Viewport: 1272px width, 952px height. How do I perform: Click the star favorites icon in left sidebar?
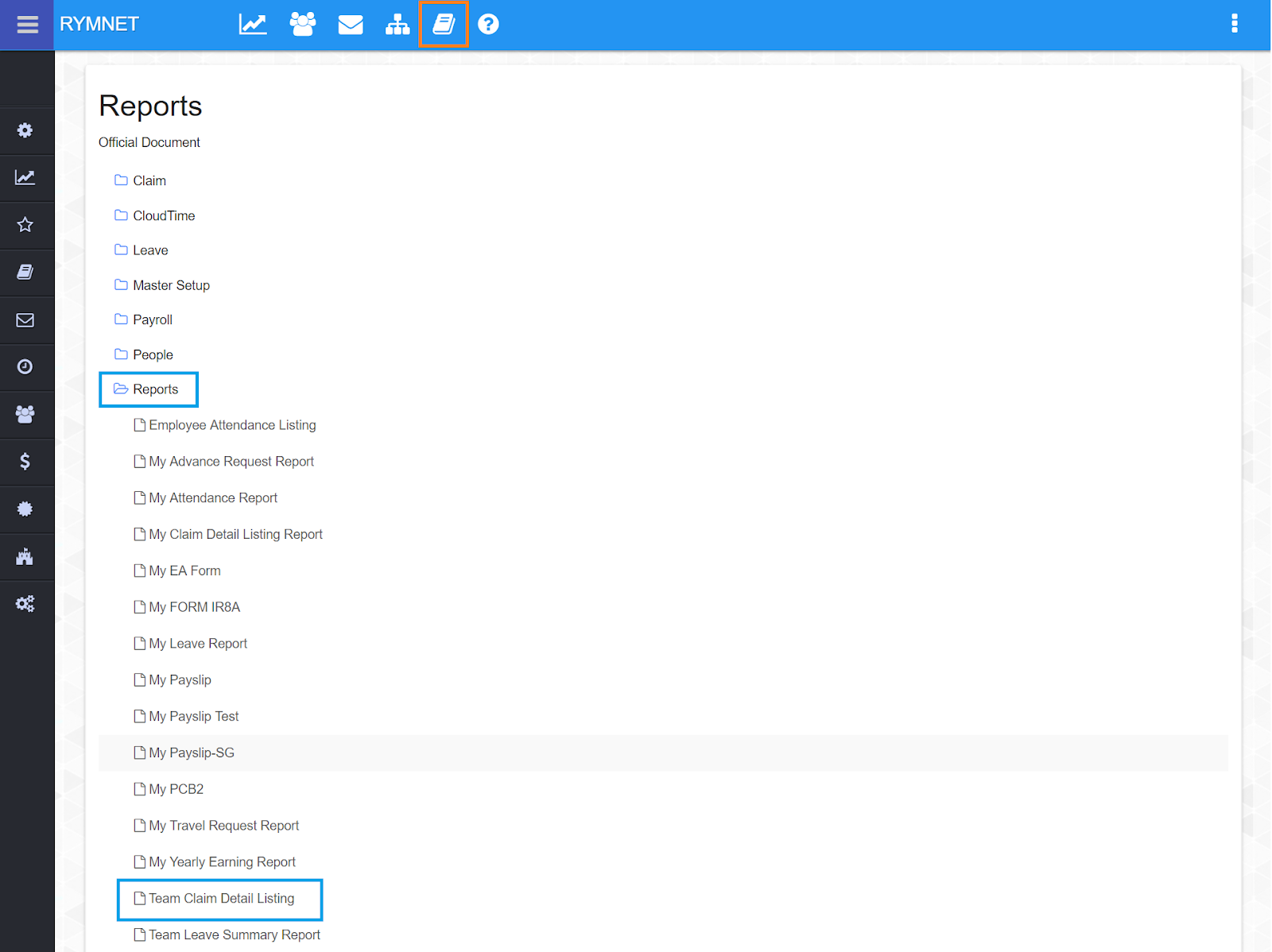26,225
